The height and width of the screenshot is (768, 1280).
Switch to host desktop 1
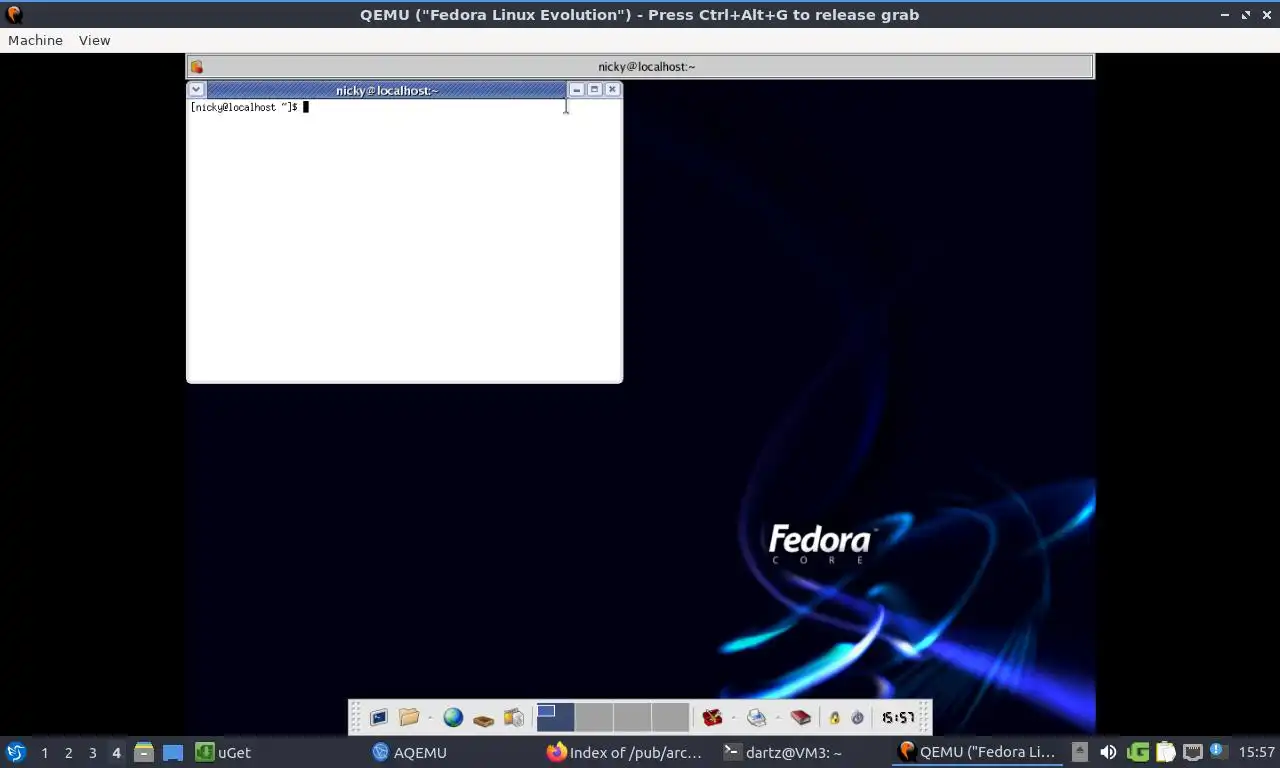pos(44,753)
